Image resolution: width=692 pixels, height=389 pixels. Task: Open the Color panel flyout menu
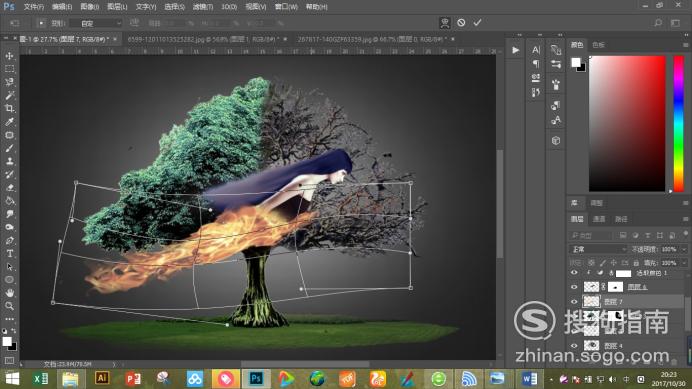click(685, 45)
